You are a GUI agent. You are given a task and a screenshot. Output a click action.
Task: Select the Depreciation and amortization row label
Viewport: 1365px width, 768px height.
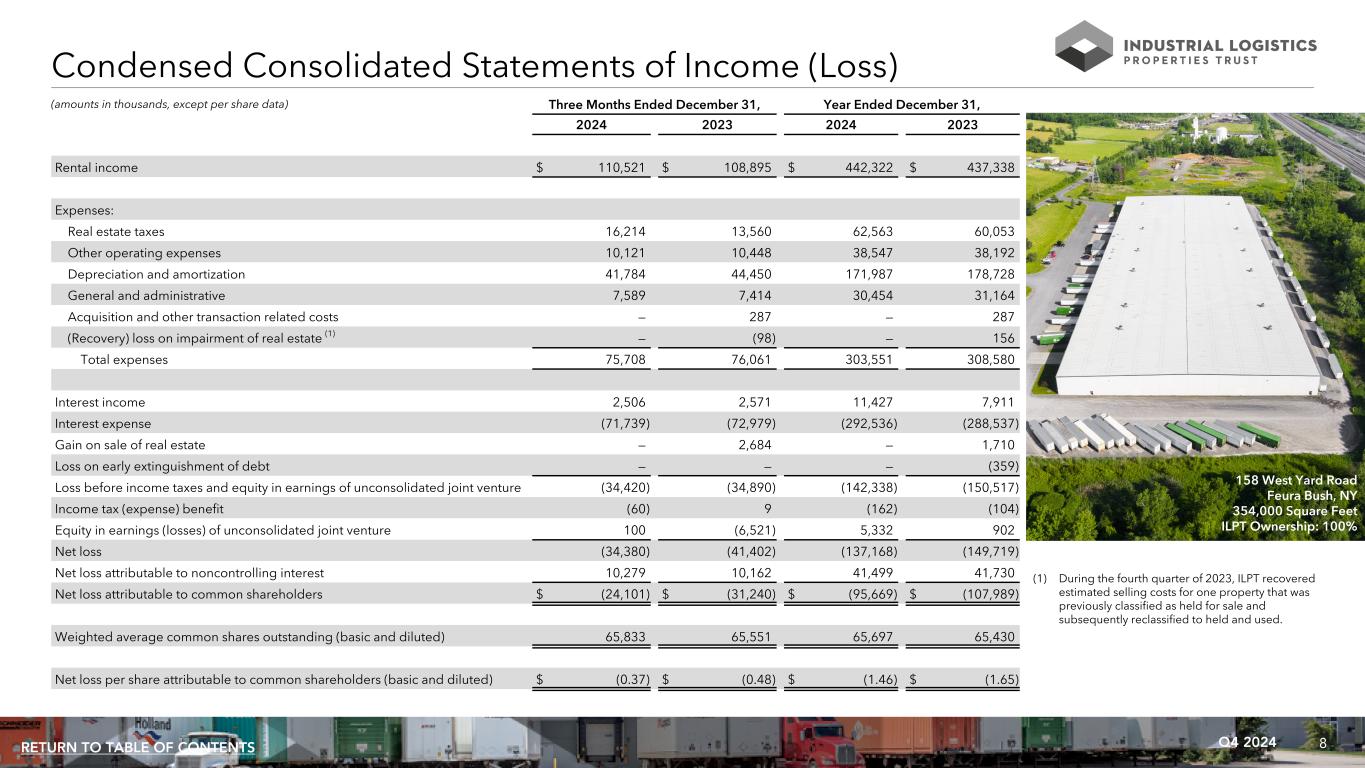(156, 274)
